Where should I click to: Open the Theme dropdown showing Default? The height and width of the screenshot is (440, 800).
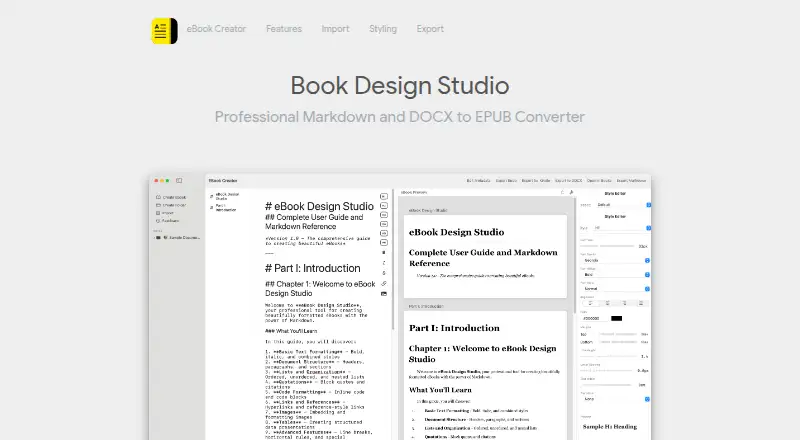point(623,205)
